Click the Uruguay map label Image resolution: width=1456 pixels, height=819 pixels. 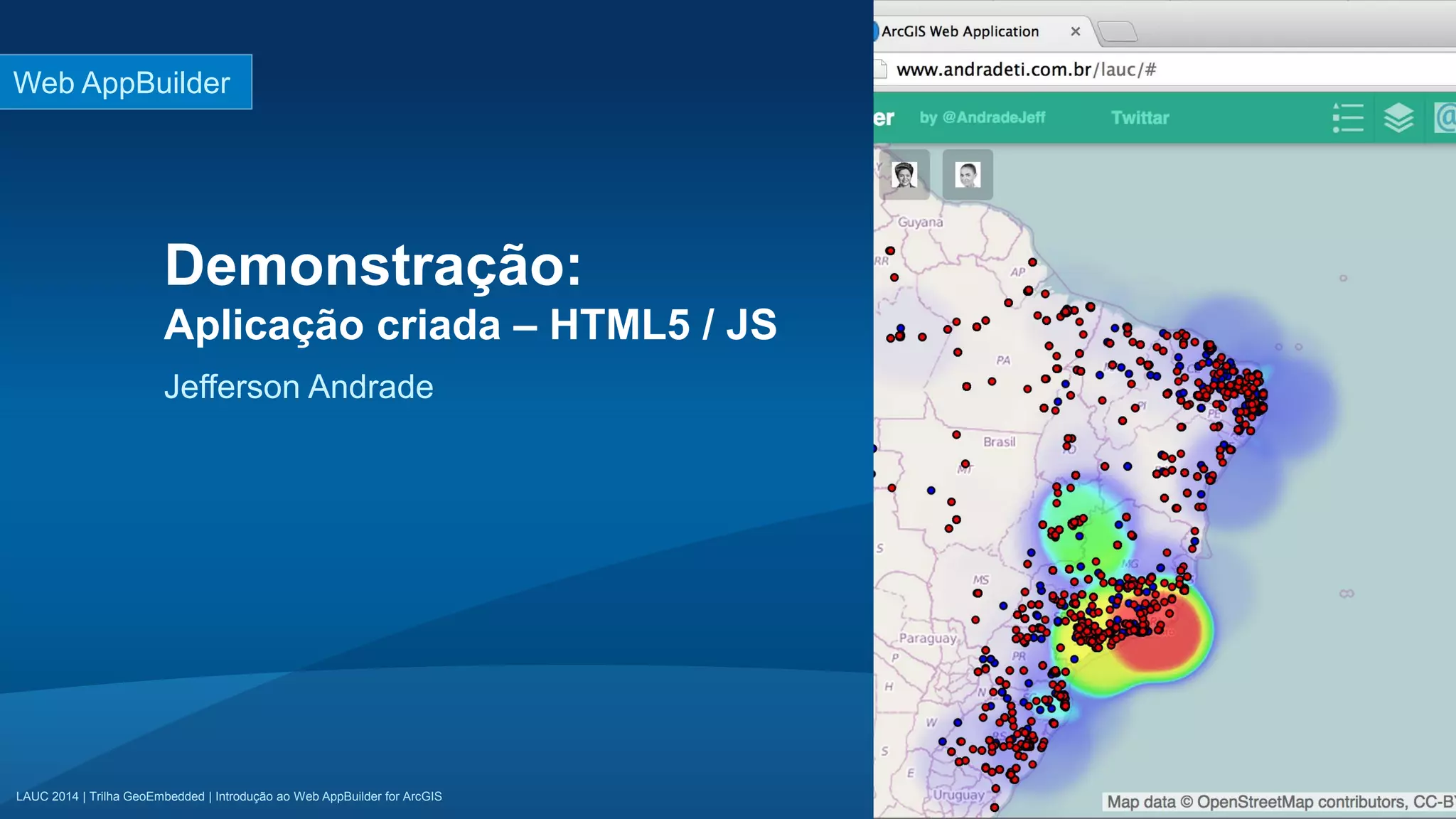click(x=958, y=795)
